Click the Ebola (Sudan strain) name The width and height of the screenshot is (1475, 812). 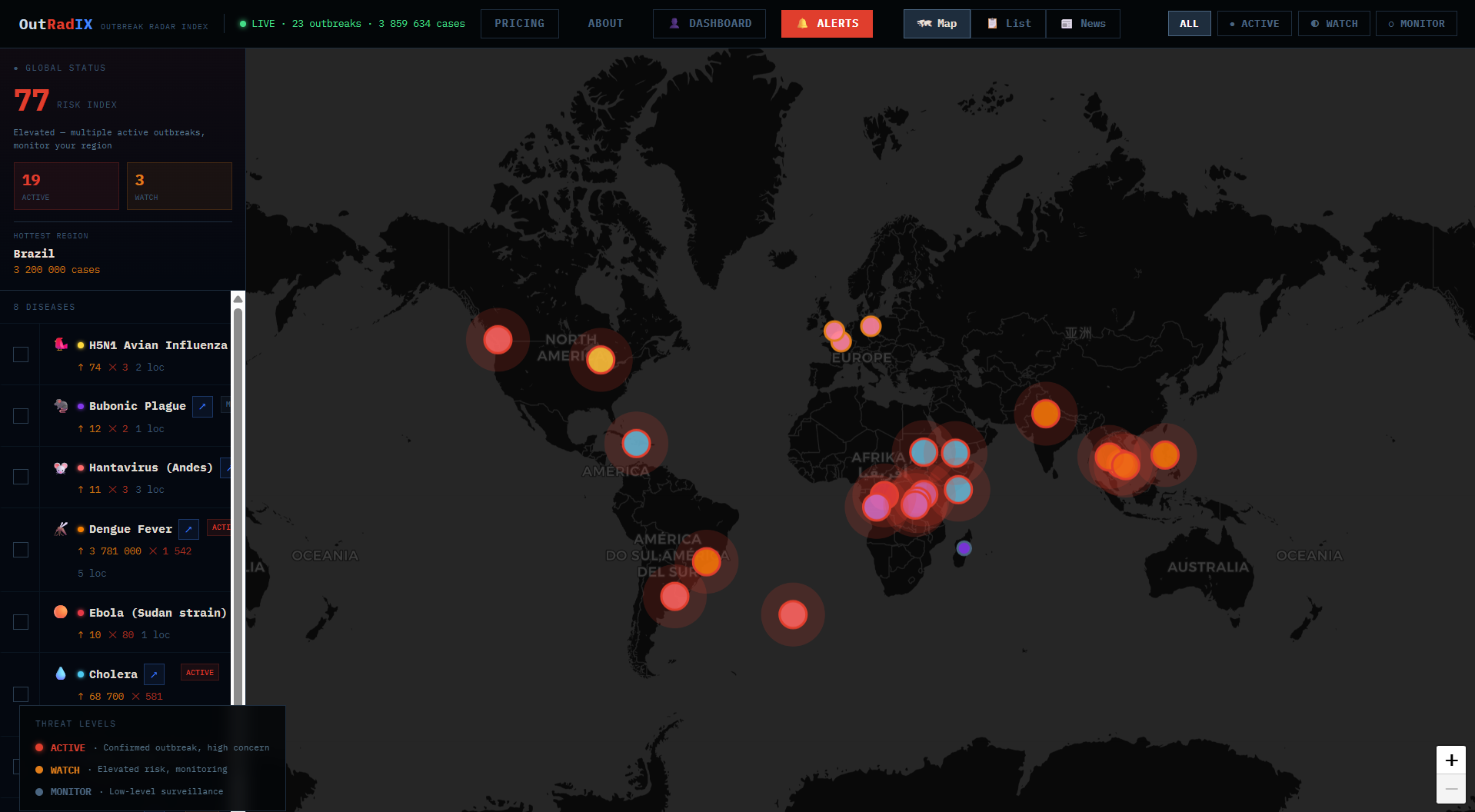pos(158,613)
